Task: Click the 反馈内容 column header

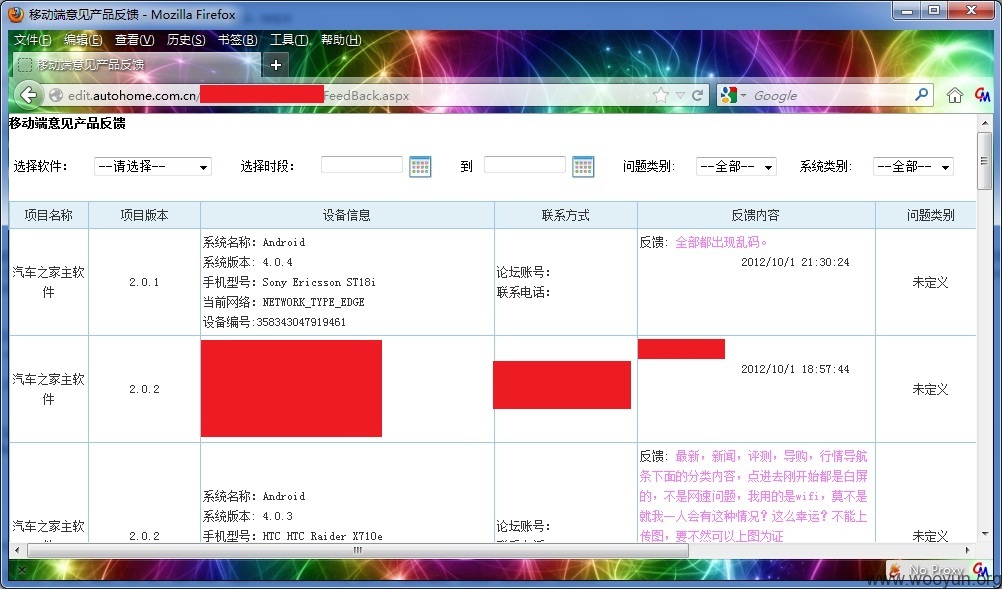Action: pos(756,215)
